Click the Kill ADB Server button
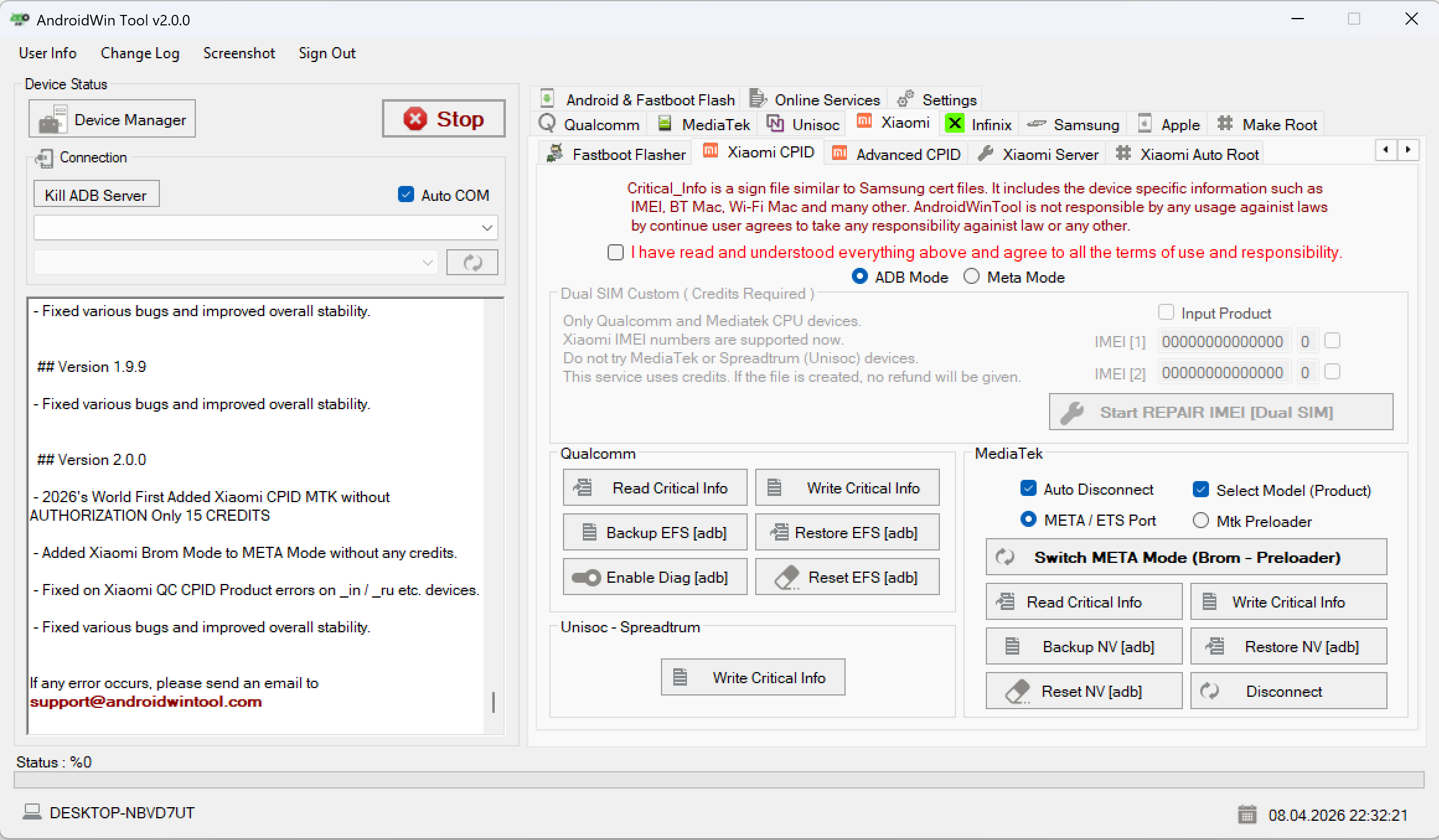The height and width of the screenshot is (840, 1439). [x=95, y=194]
